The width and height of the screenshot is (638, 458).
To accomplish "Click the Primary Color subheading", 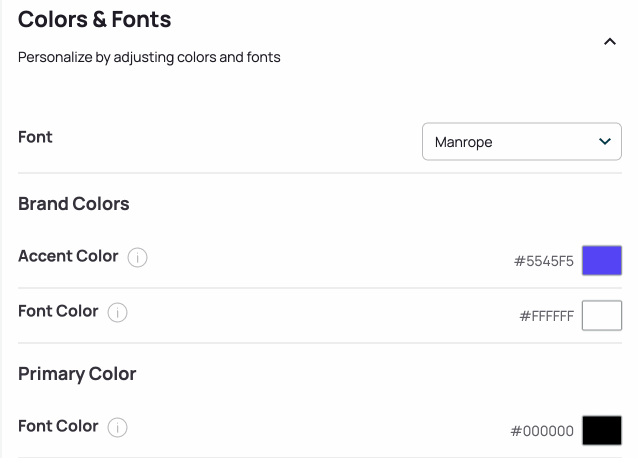I will click(77, 374).
